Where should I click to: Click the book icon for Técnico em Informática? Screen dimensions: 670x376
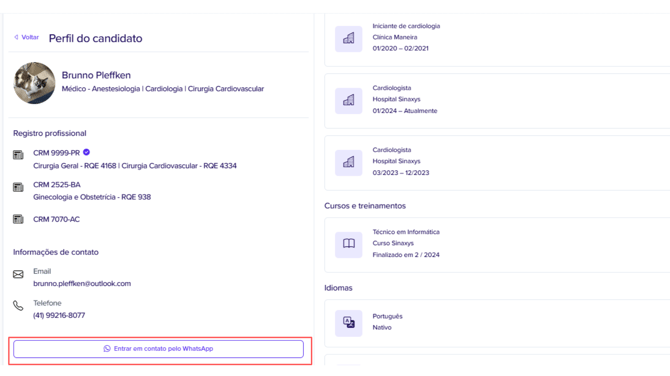click(349, 244)
